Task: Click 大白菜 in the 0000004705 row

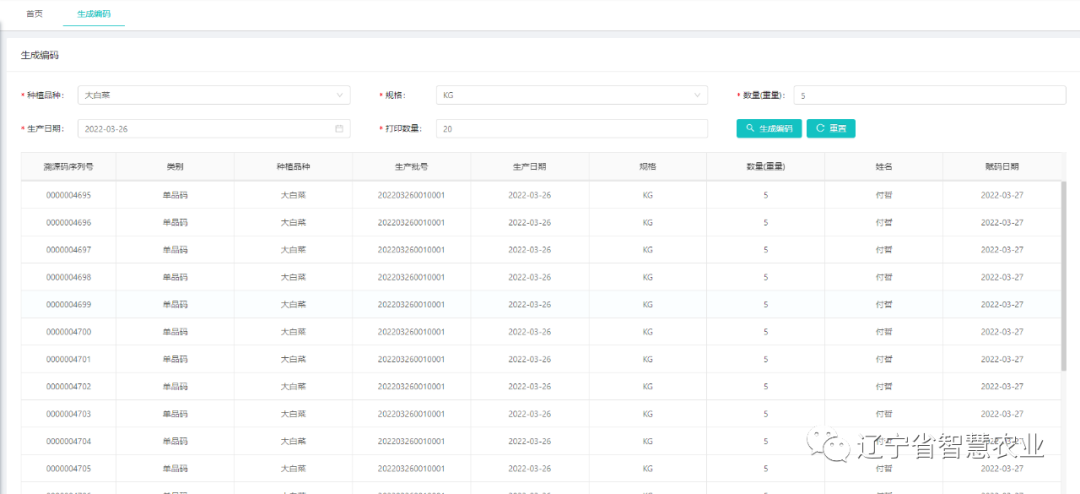Action: tap(293, 469)
